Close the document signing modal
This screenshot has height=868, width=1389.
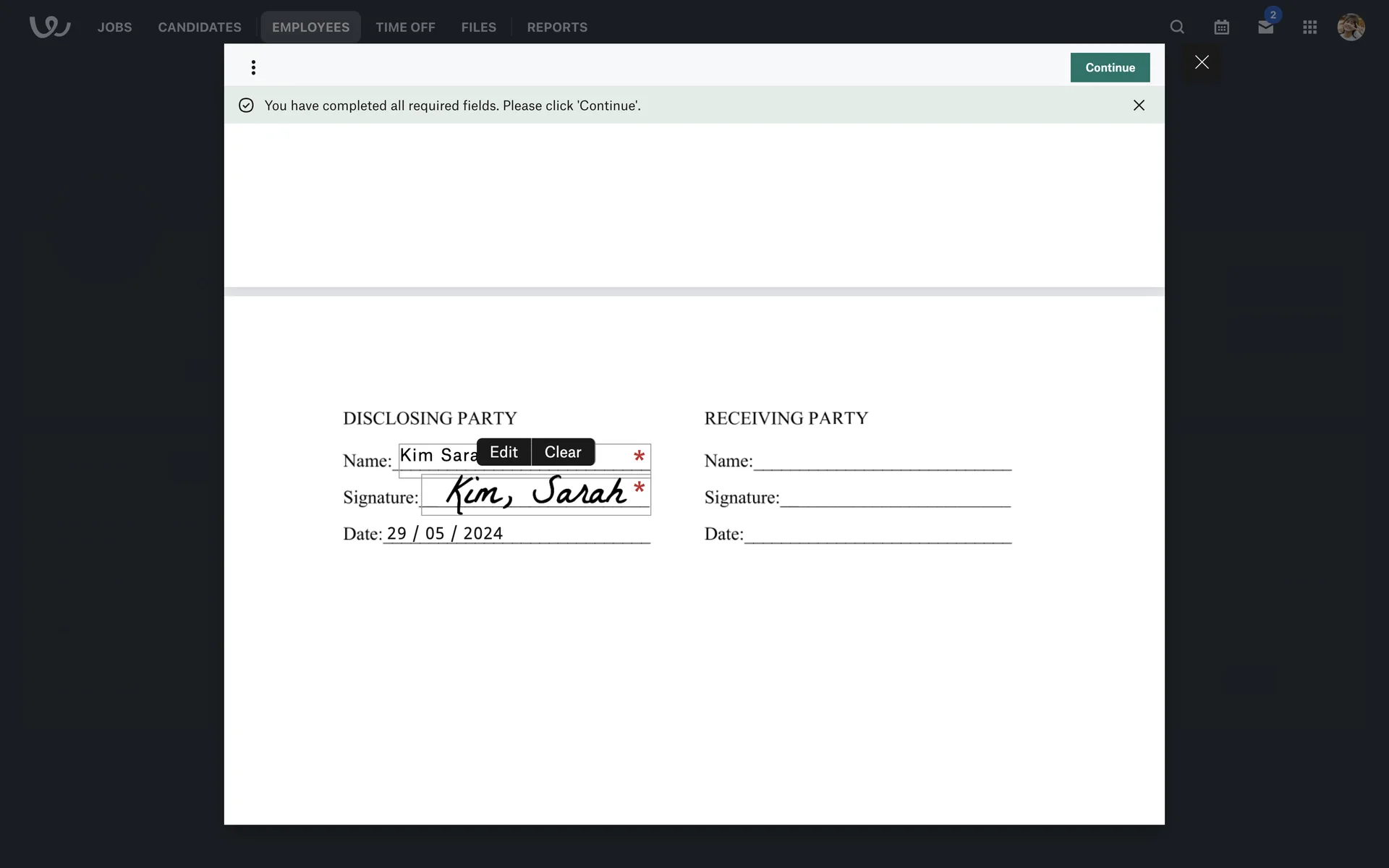coord(1202,63)
